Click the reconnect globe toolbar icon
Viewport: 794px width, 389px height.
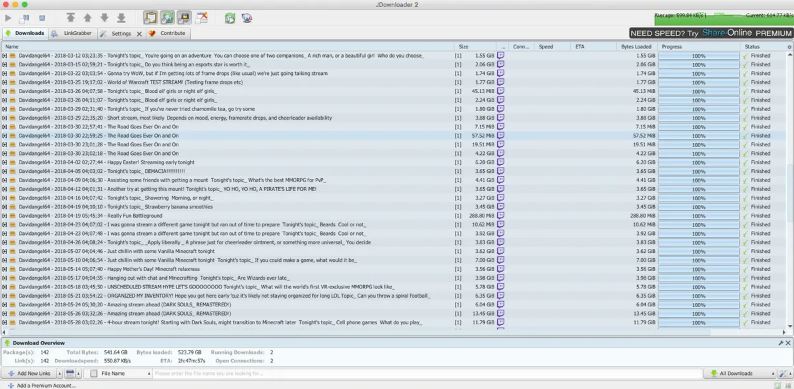[247, 18]
